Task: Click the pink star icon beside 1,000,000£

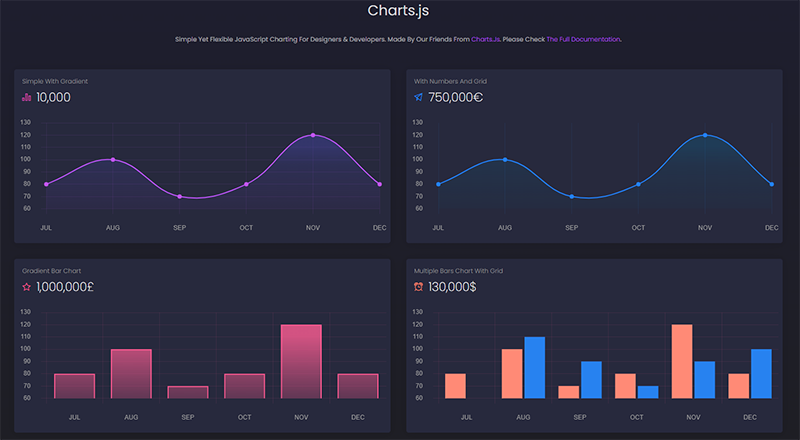Action: 27,287
